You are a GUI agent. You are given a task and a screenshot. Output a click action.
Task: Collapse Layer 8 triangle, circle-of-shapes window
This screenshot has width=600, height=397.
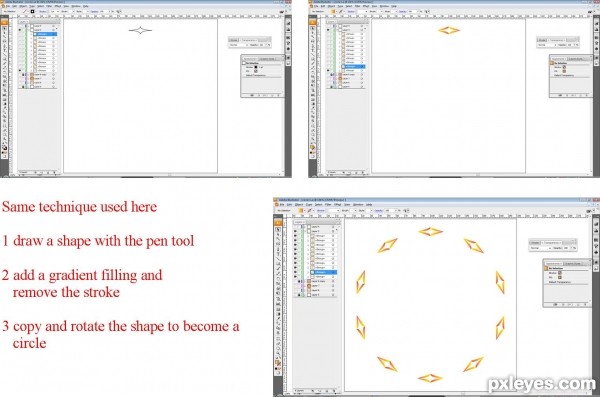(305, 231)
